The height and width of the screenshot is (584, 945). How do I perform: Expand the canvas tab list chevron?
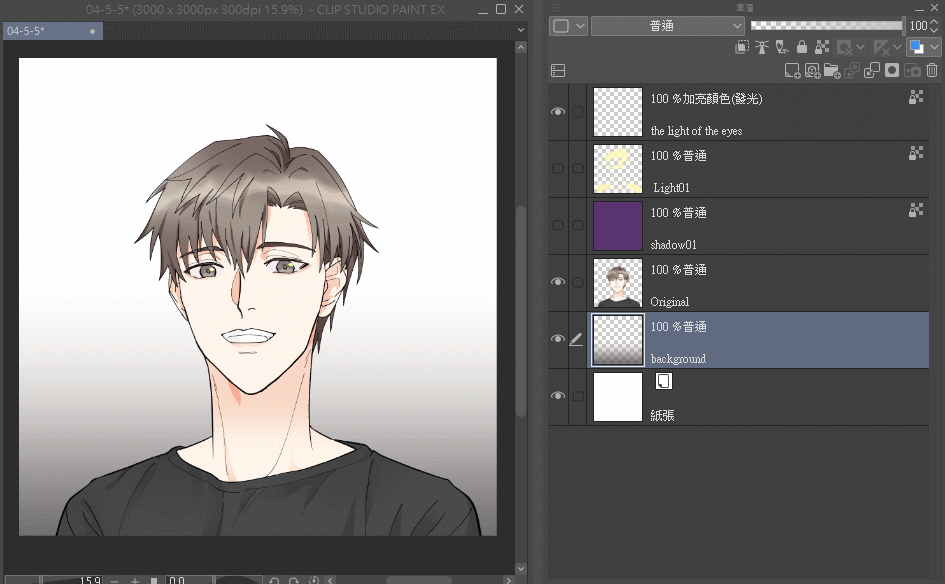coord(520,31)
